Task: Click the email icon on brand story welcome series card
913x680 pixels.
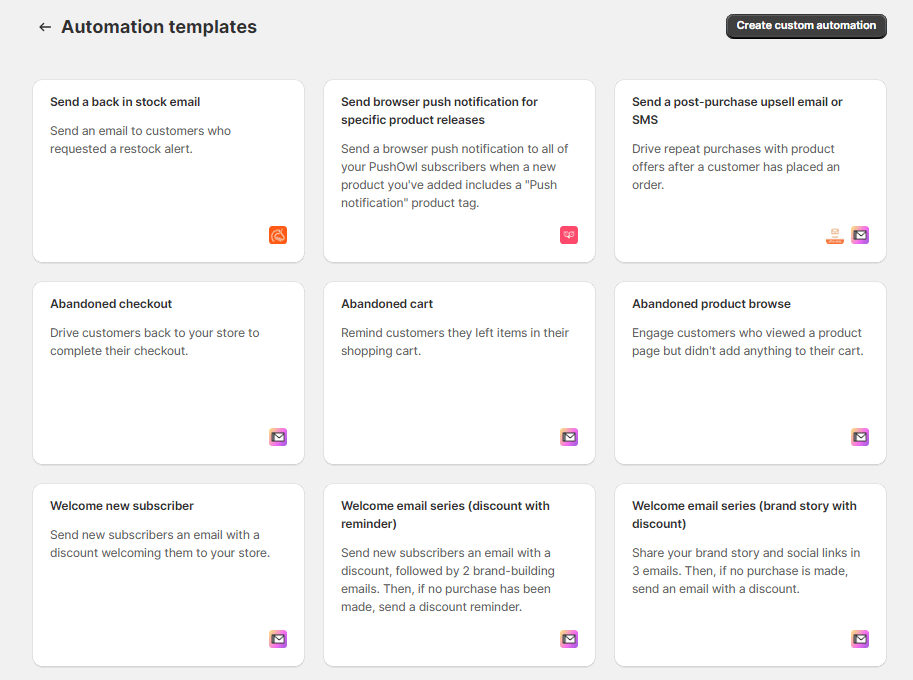Action: (x=860, y=639)
